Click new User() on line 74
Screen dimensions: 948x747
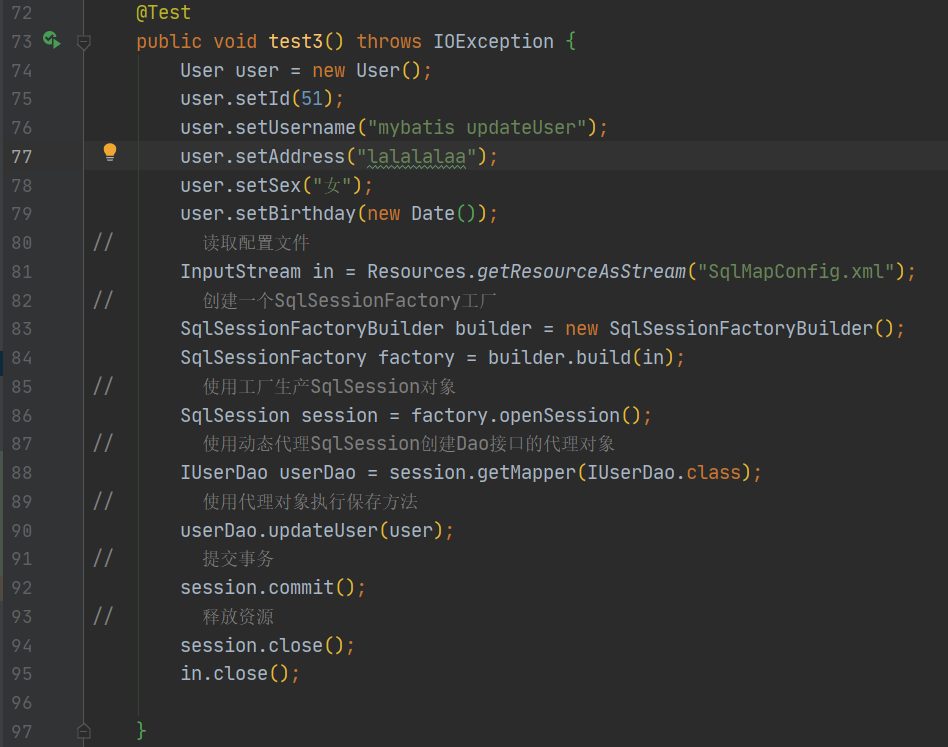point(366,70)
